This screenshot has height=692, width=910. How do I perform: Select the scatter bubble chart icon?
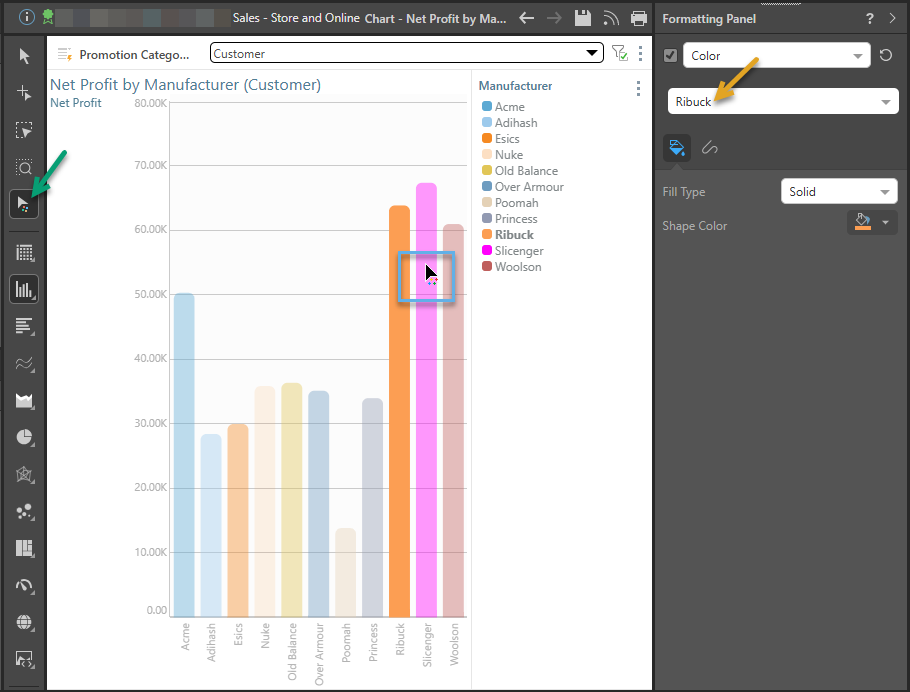tap(24, 512)
